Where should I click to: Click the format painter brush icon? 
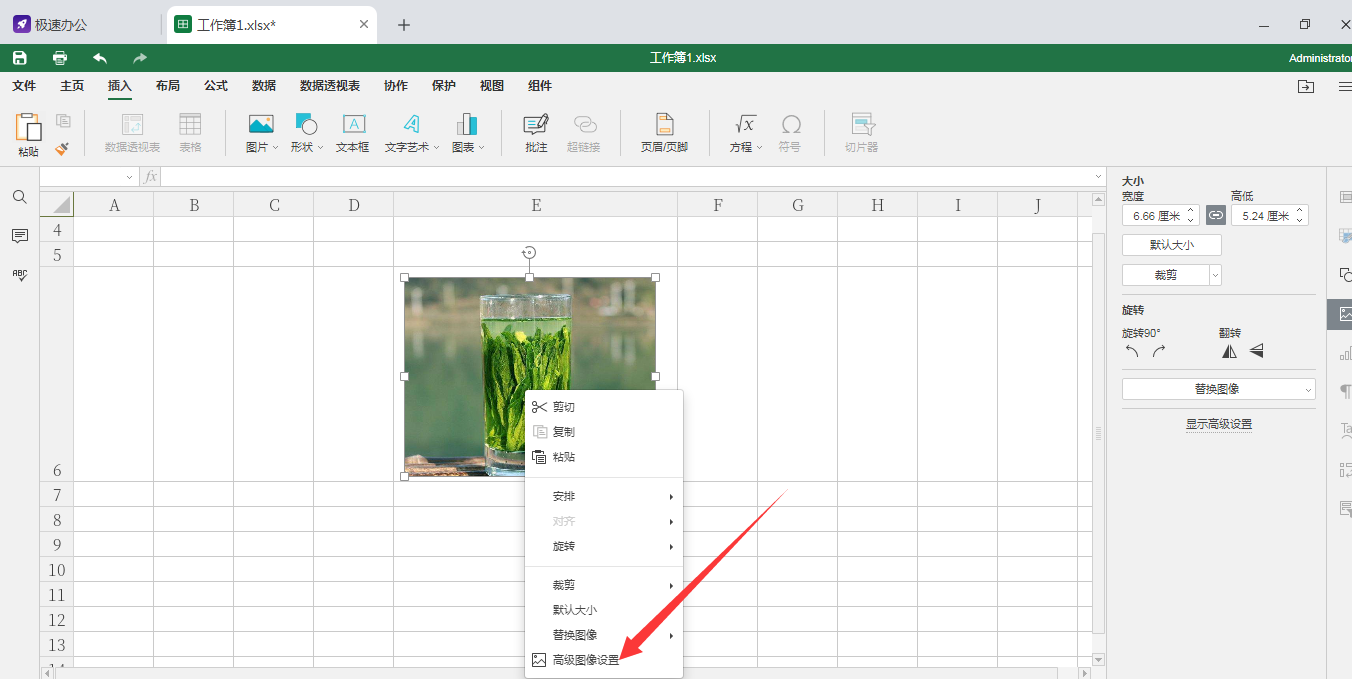[62, 149]
